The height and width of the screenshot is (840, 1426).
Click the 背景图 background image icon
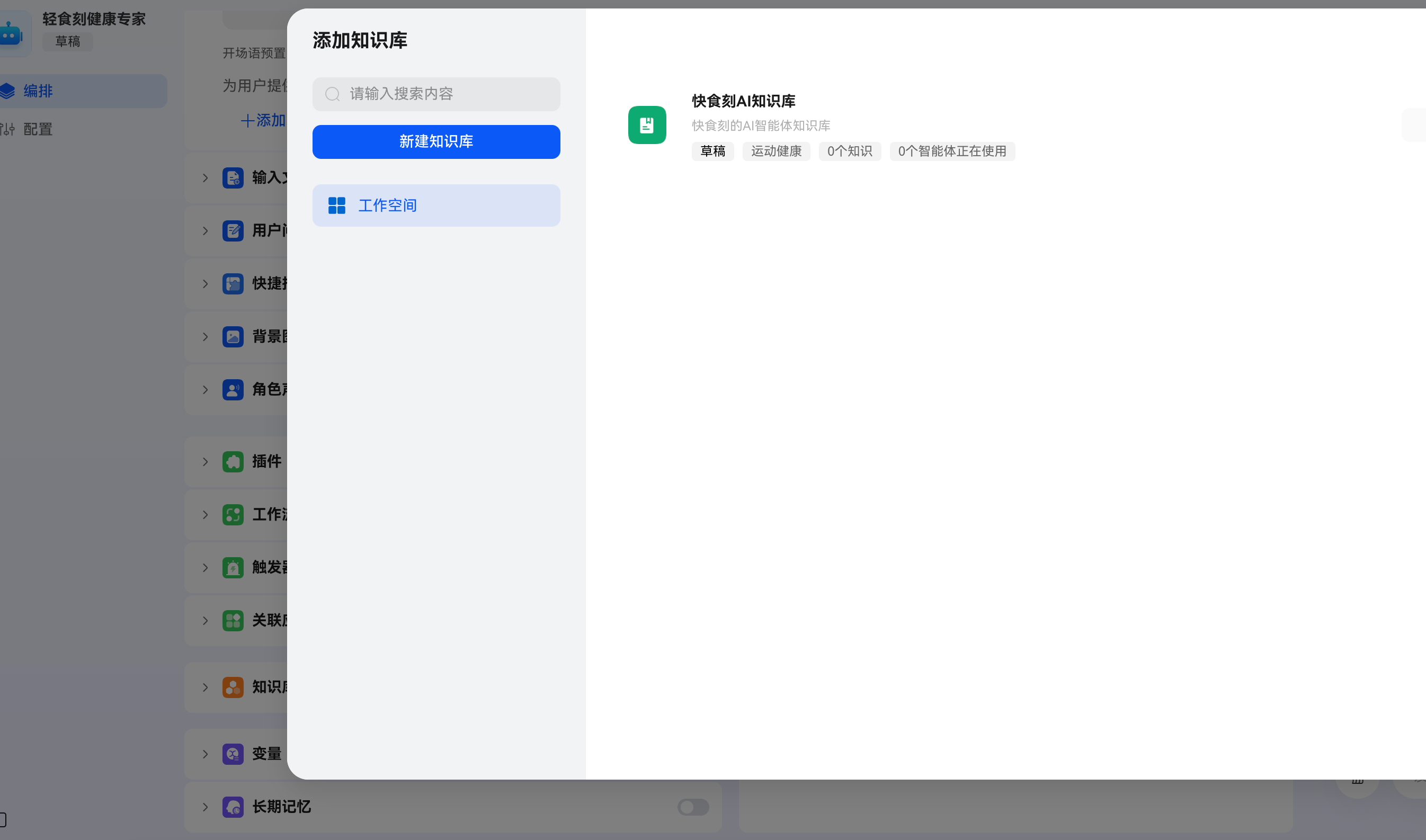click(x=233, y=337)
